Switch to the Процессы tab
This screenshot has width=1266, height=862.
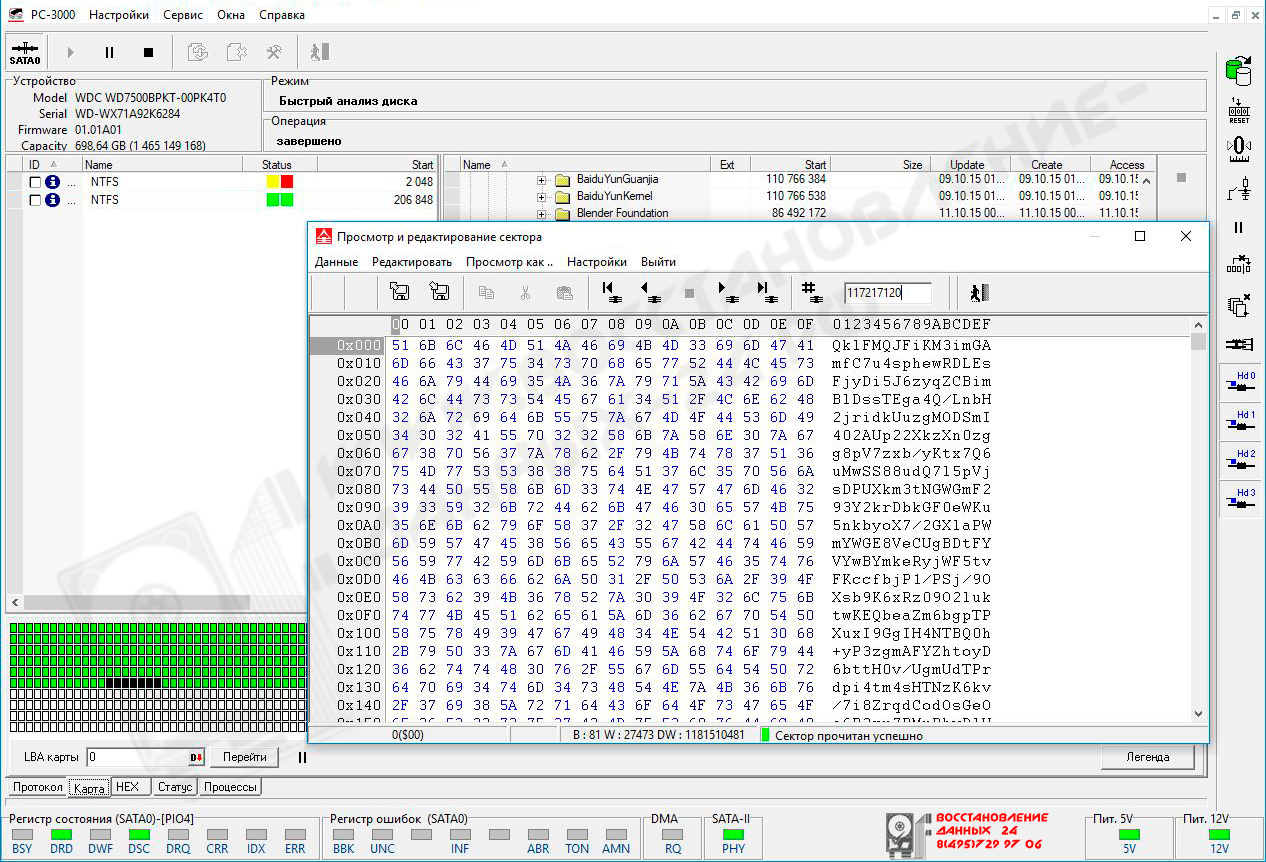click(231, 787)
